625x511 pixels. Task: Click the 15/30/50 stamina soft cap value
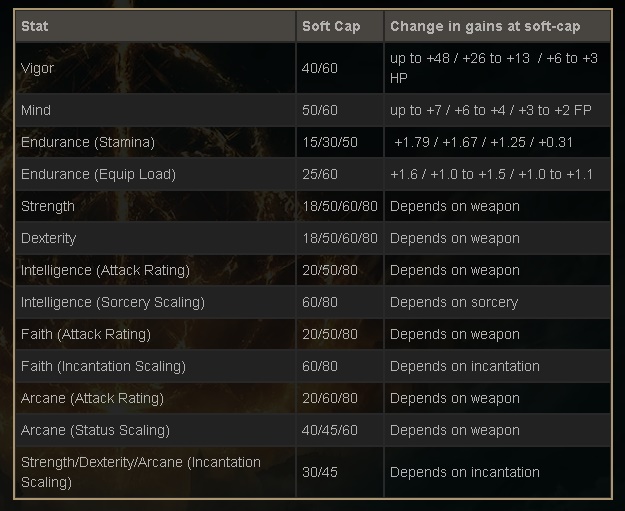pyautogui.click(x=330, y=142)
